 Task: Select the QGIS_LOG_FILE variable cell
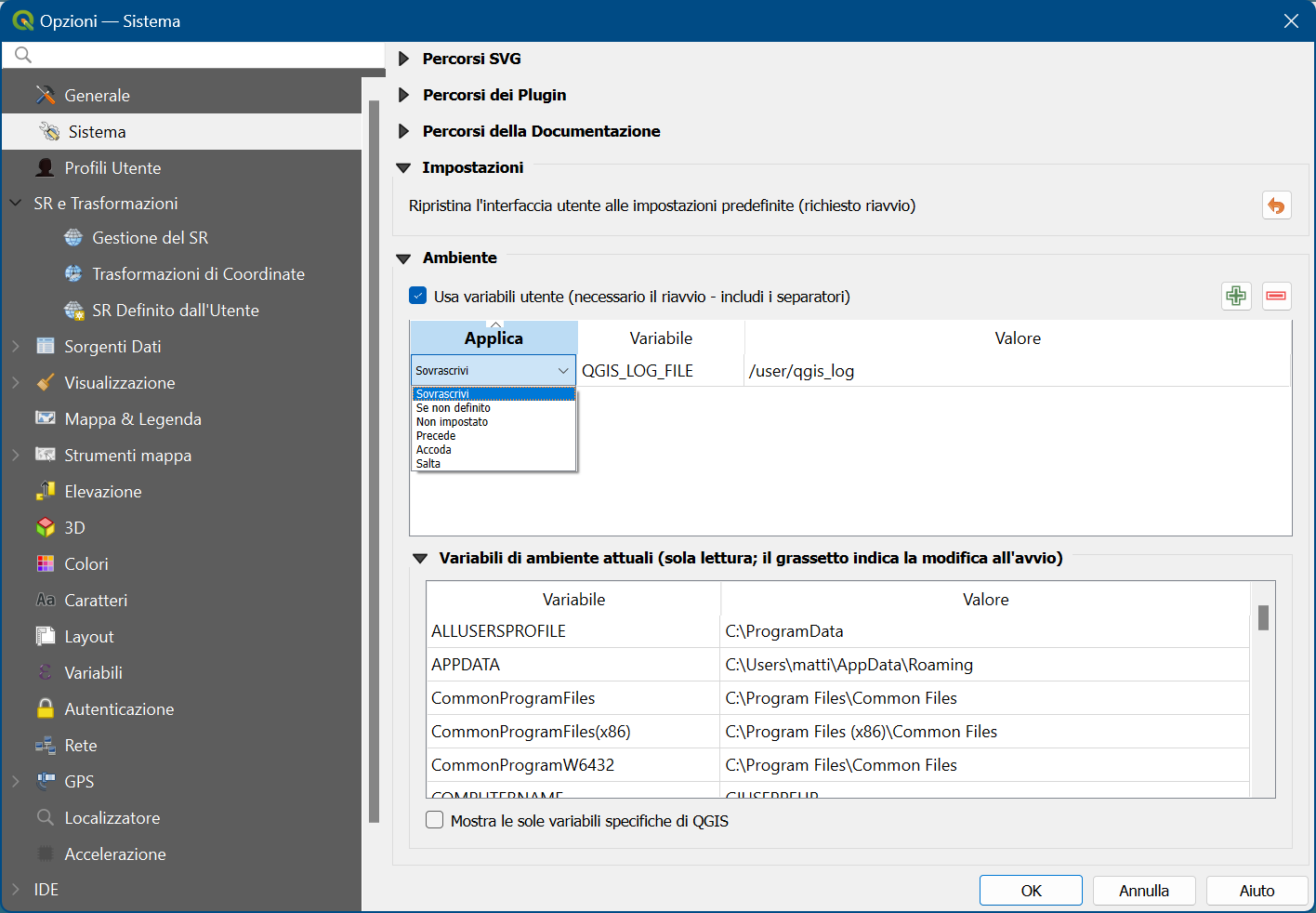[661, 371]
